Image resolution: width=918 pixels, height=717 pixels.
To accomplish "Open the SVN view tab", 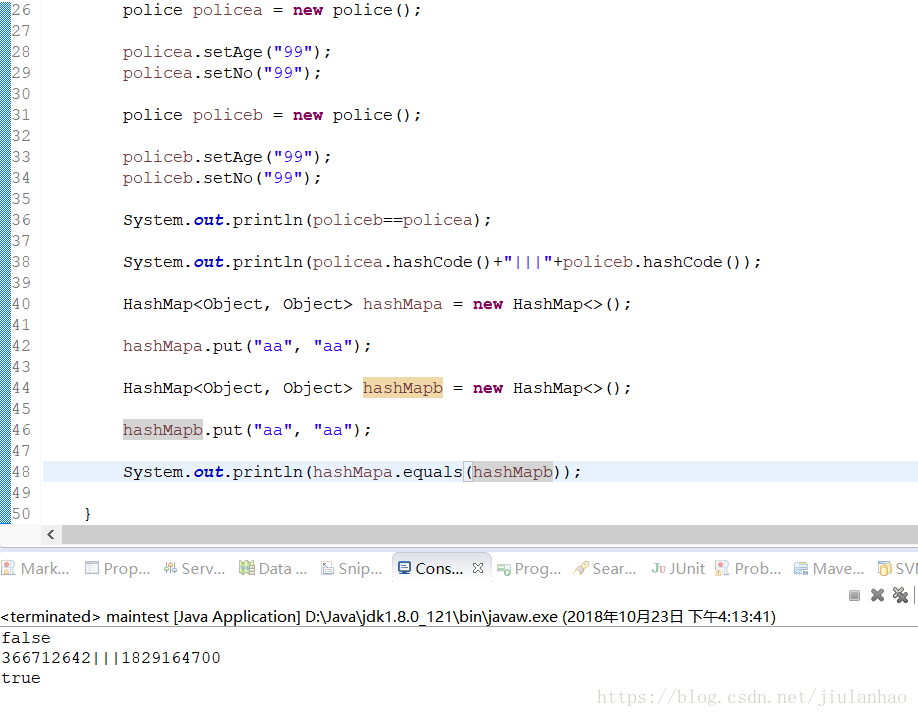I will (x=897, y=568).
